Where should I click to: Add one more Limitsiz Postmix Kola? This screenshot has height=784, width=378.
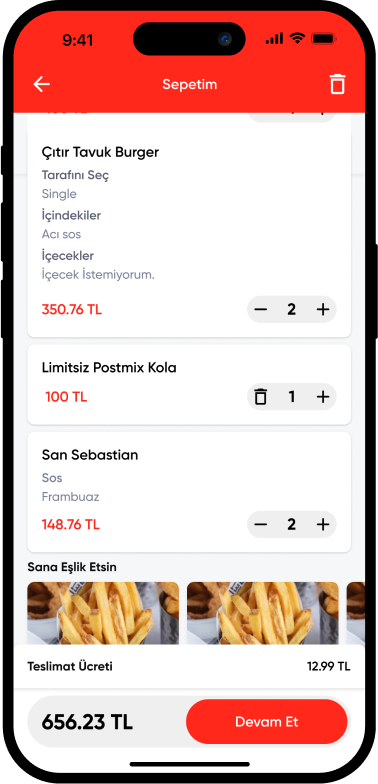[x=323, y=397]
